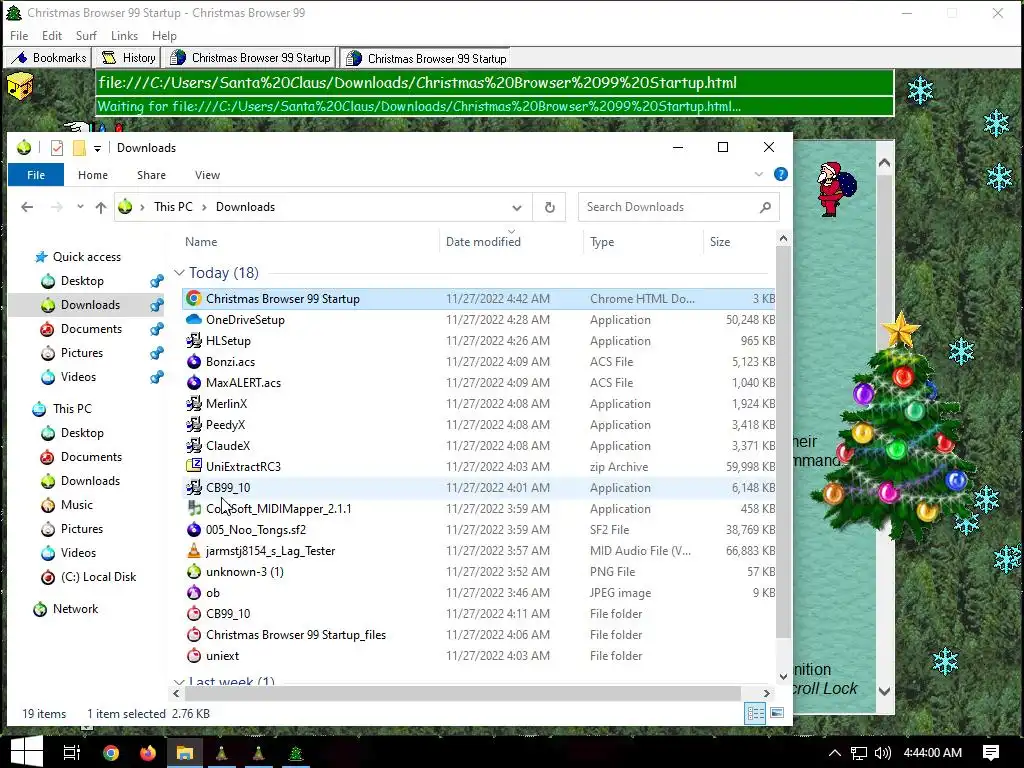Open the notification center icon

point(991,753)
